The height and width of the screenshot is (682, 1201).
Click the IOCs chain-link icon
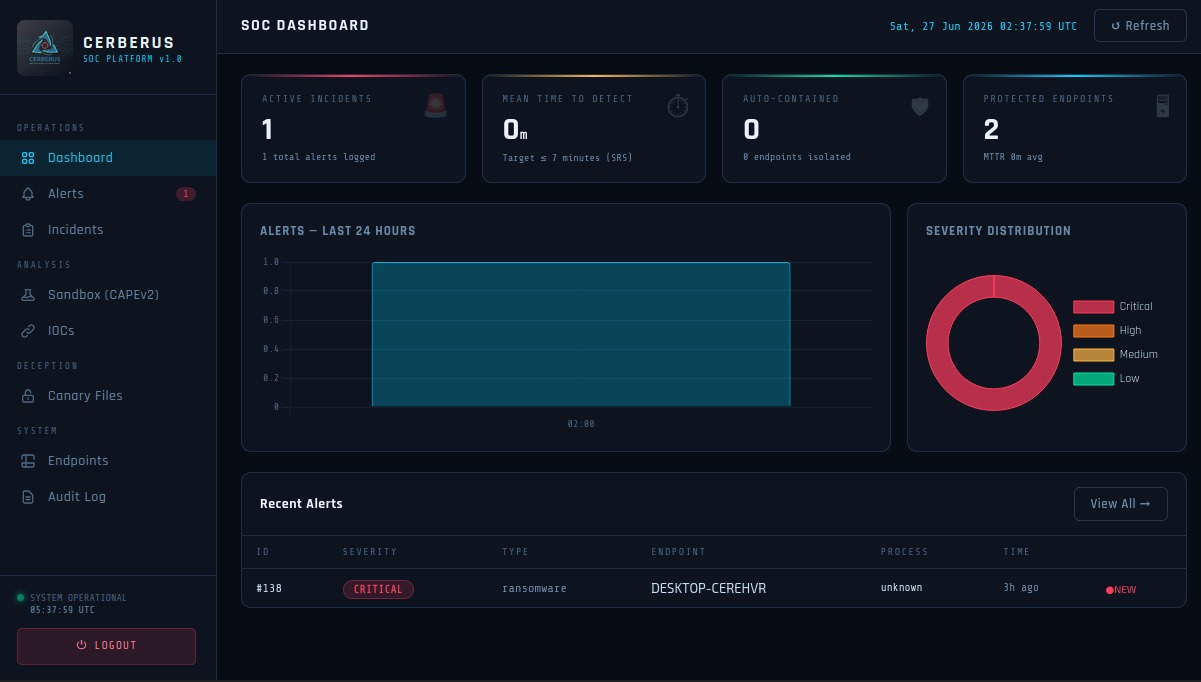tap(28, 331)
